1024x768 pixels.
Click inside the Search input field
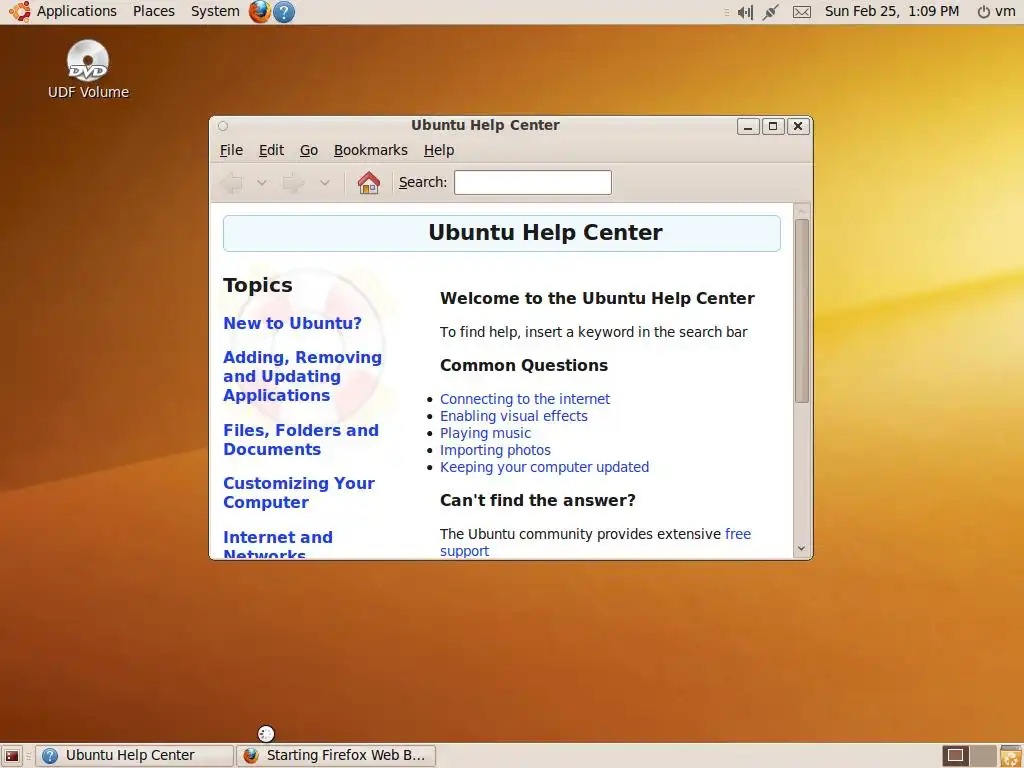click(x=533, y=182)
